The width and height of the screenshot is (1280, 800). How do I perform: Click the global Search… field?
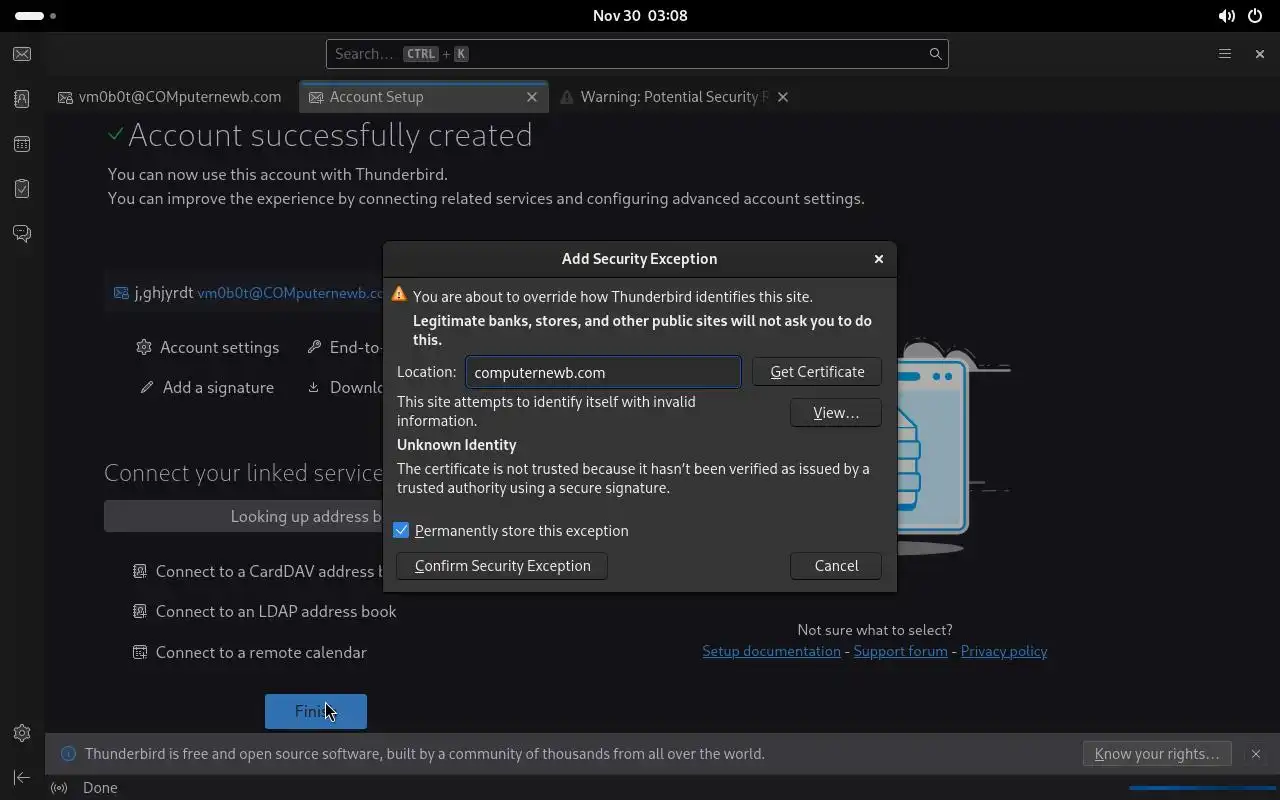[637, 54]
